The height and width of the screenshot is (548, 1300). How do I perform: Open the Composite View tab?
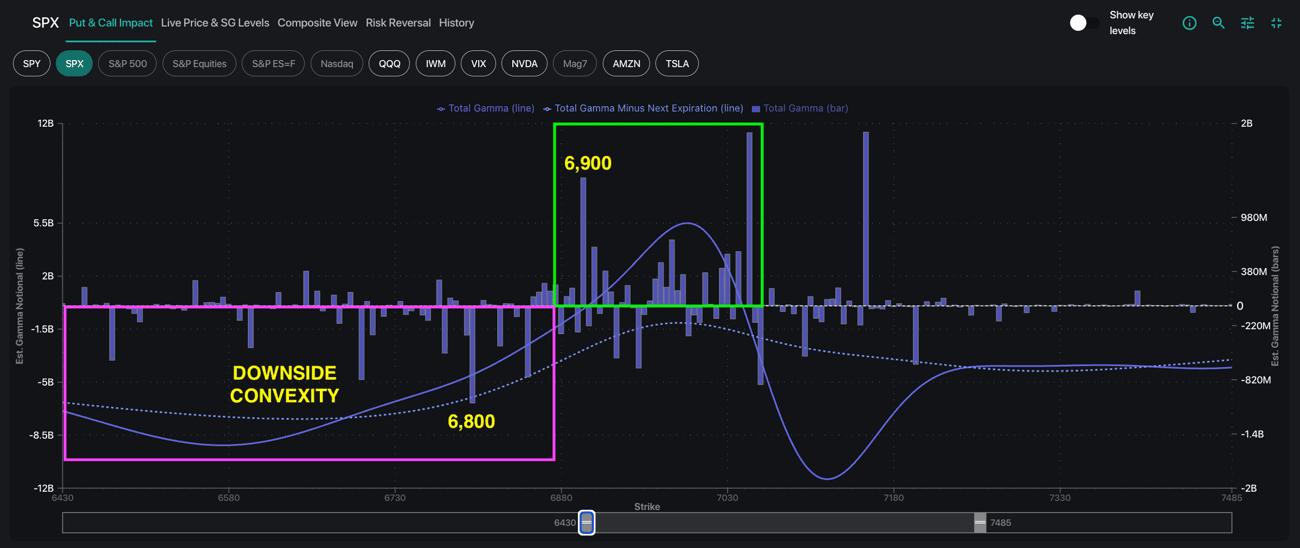[x=317, y=23]
